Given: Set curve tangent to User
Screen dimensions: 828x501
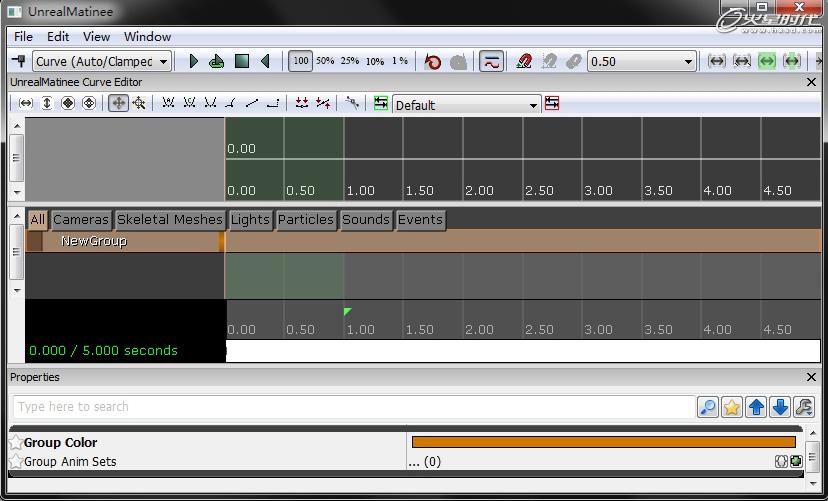Looking at the screenshot, I should click(210, 102).
